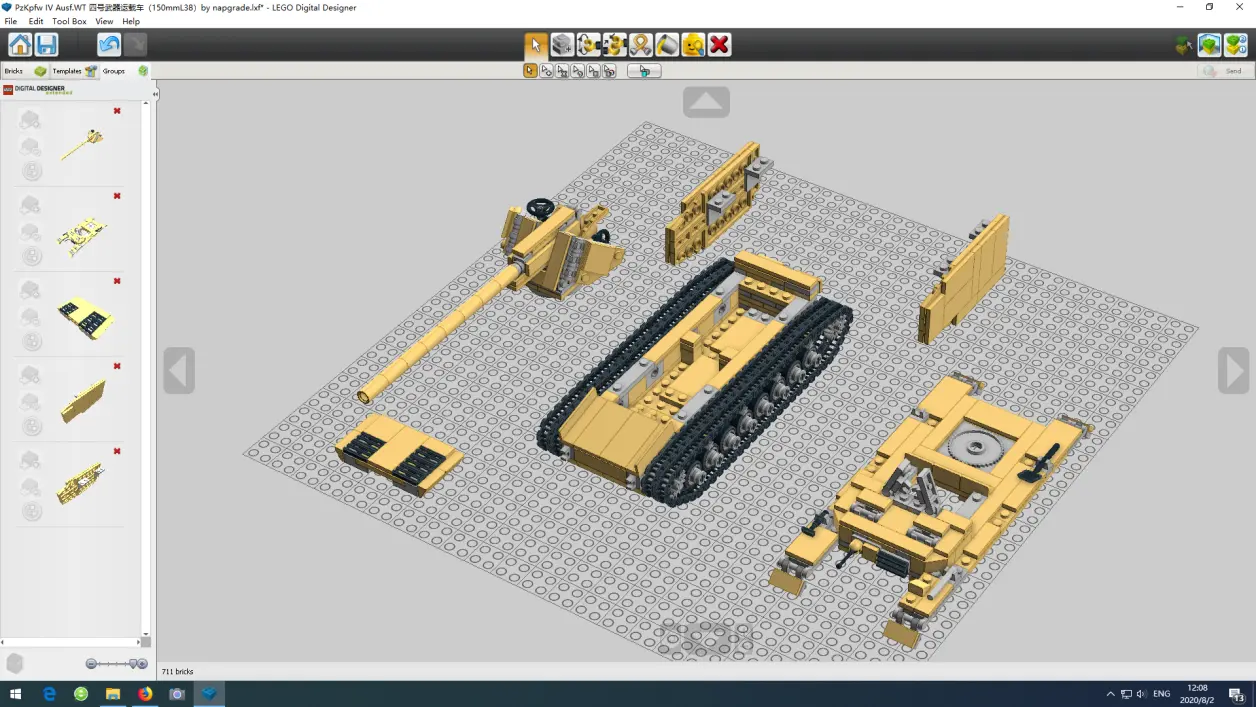Image resolution: width=1256 pixels, height=707 pixels.
Task: Delete the fourth group (side wall)
Action: point(117,366)
